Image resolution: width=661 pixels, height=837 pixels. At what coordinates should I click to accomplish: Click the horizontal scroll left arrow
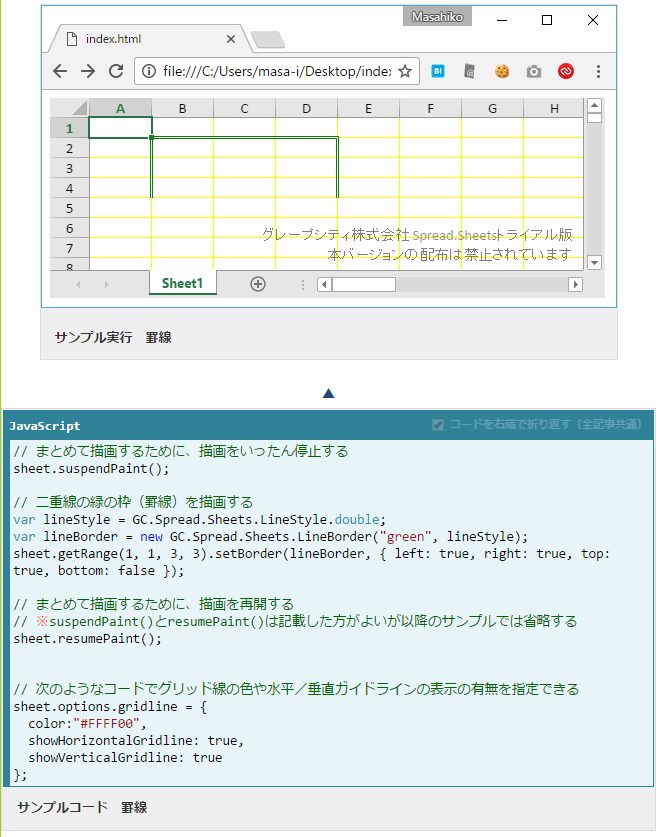click(324, 285)
